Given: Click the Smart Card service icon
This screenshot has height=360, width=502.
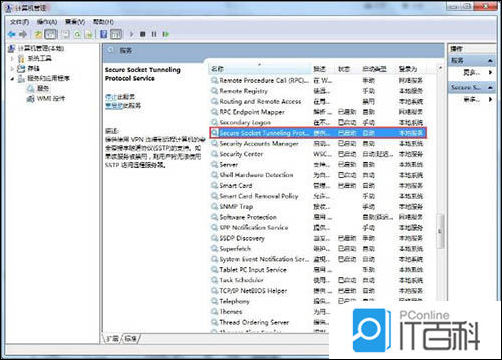Looking at the screenshot, I should tap(214, 186).
